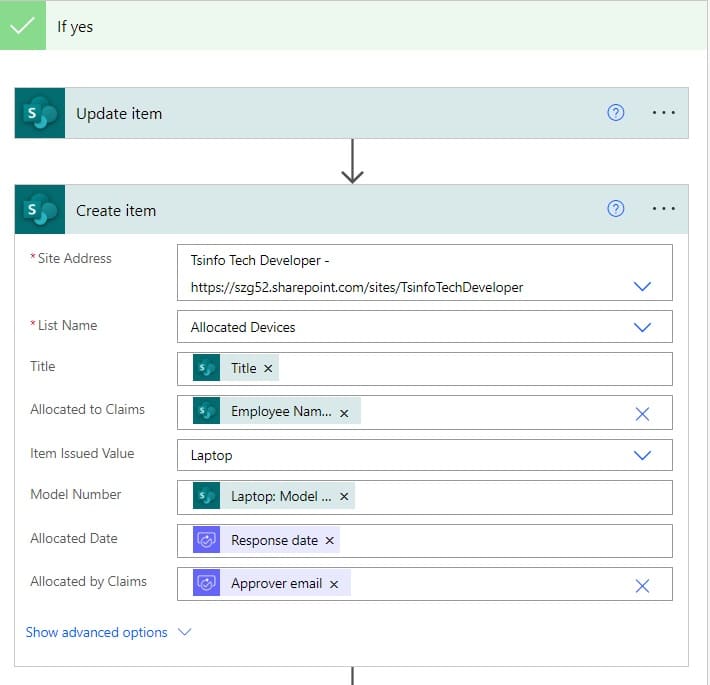Remove the Response date token
Screen dimensions: 710x685
click(x=330, y=541)
